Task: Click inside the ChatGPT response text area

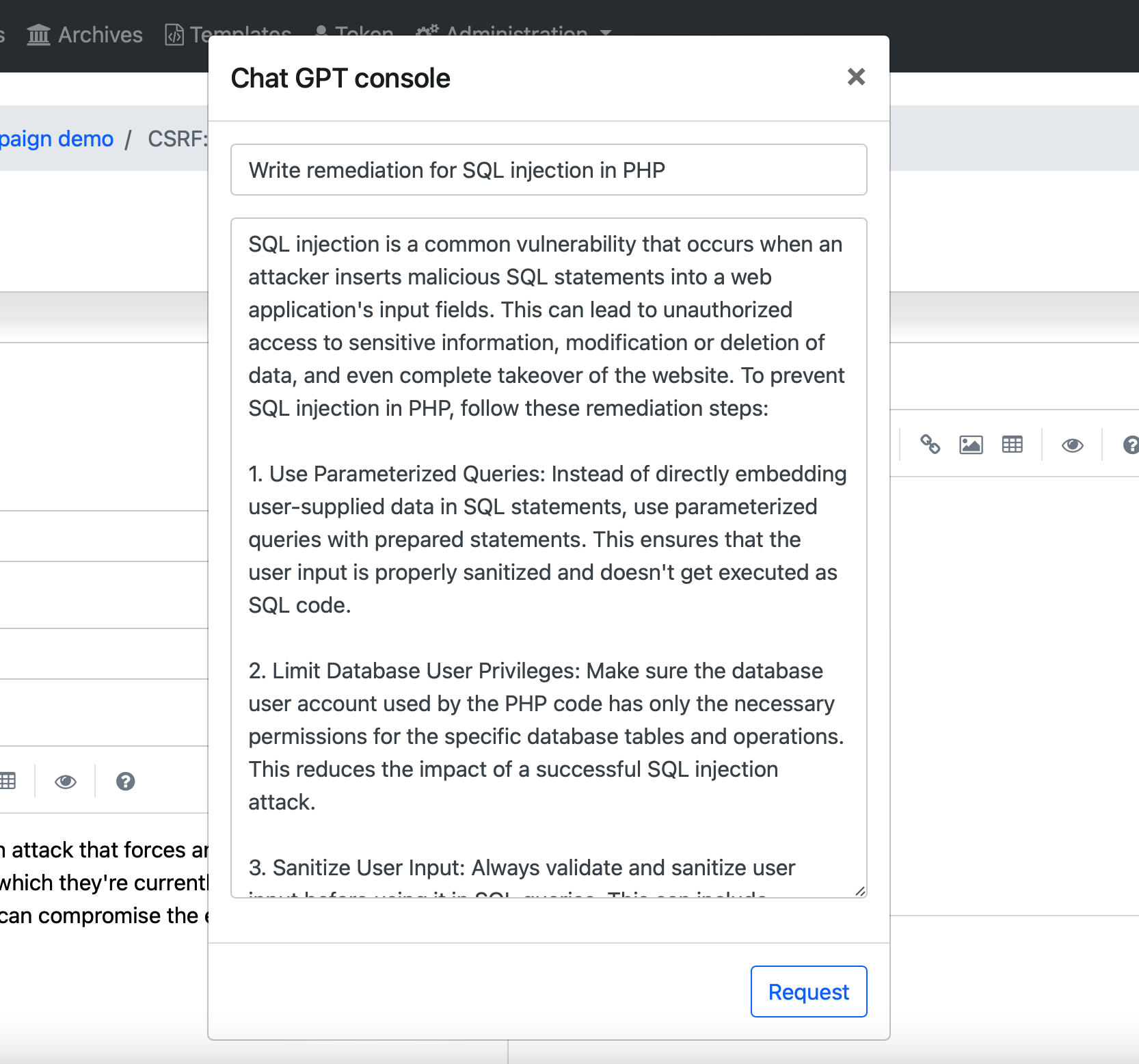Action: [x=549, y=558]
